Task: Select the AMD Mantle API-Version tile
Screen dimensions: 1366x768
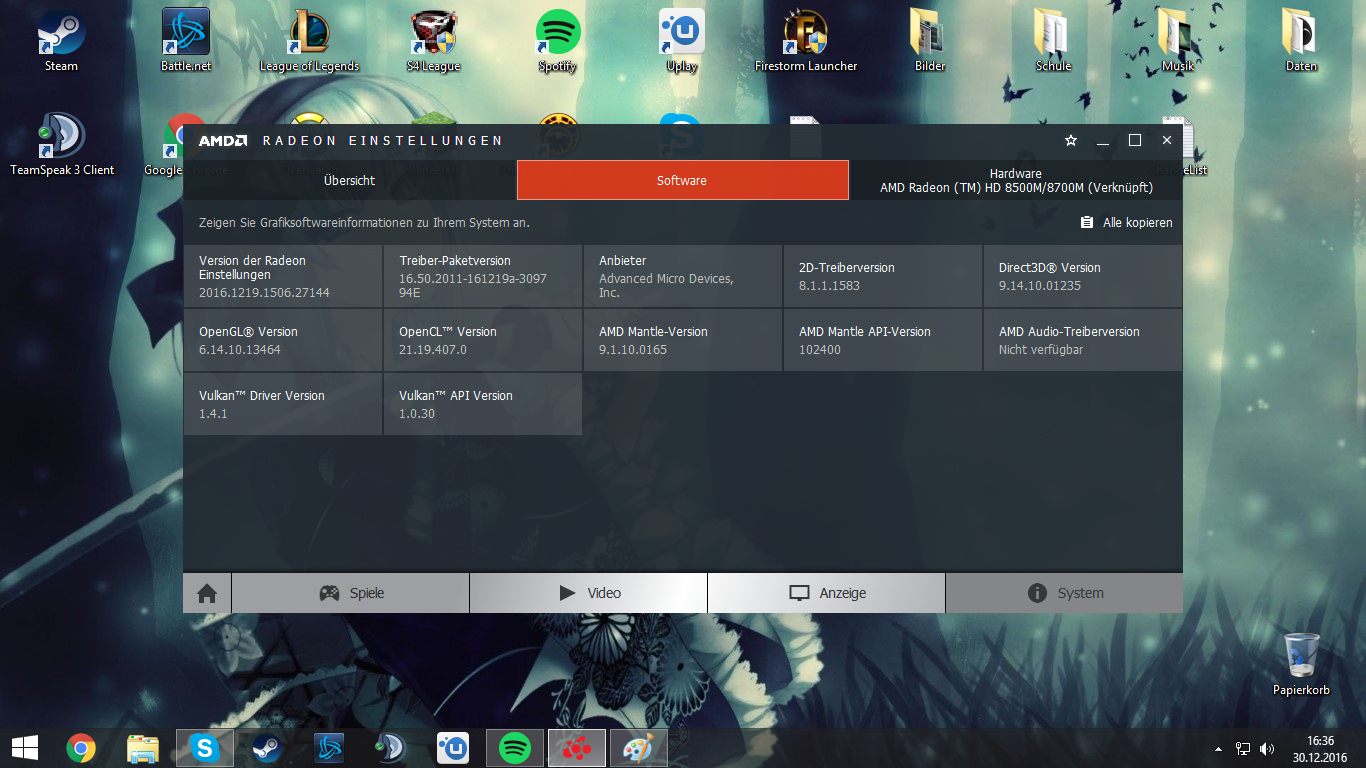Action: coord(883,340)
